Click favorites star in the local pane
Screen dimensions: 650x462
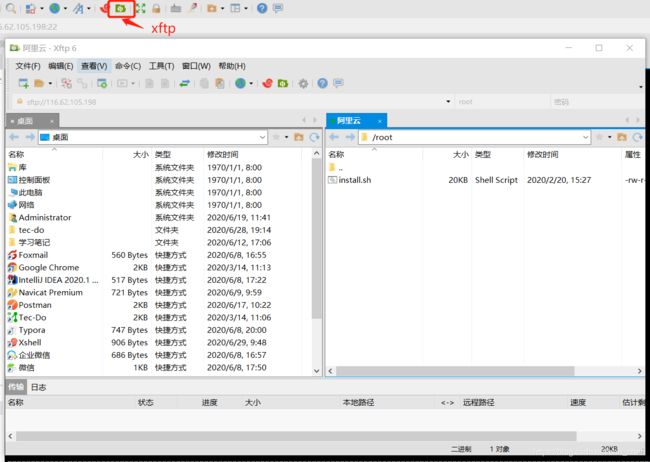coord(276,137)
